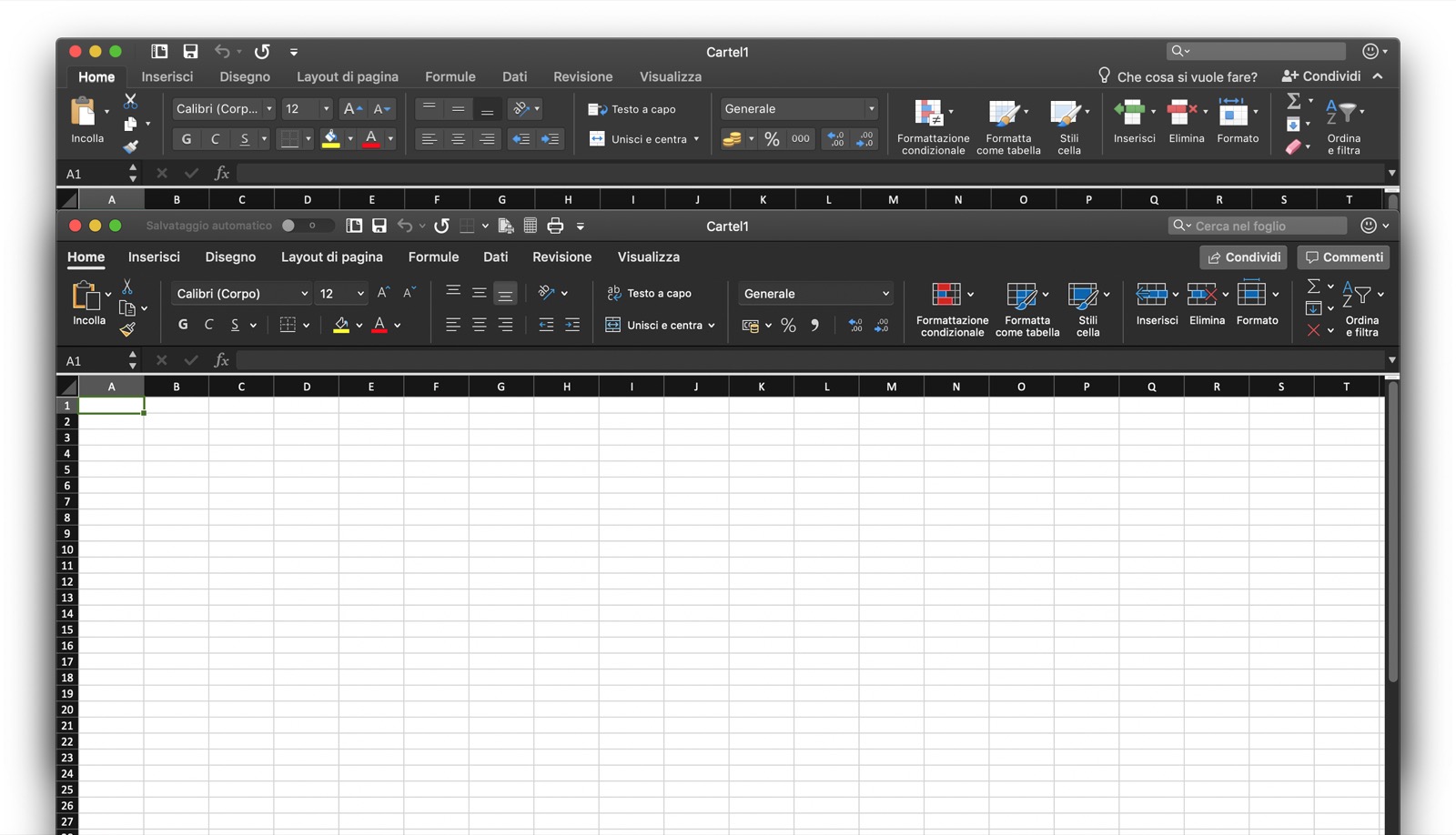Image resolution: width=1456 pixels, height=835 pixels.
Task: Click the Commenti button
Action: point(1343,257)
